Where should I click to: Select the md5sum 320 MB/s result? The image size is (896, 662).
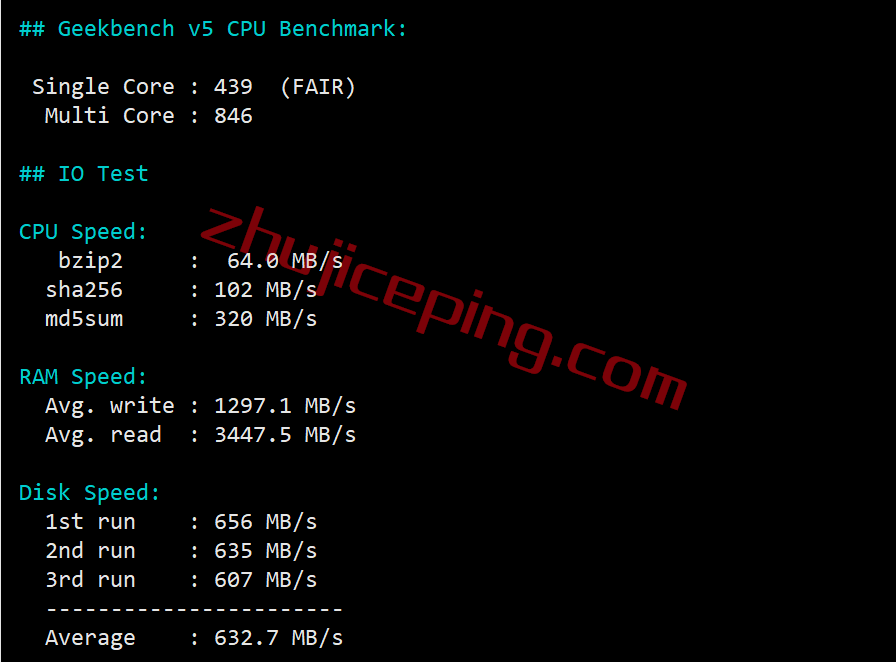click(x=265, y=319)
